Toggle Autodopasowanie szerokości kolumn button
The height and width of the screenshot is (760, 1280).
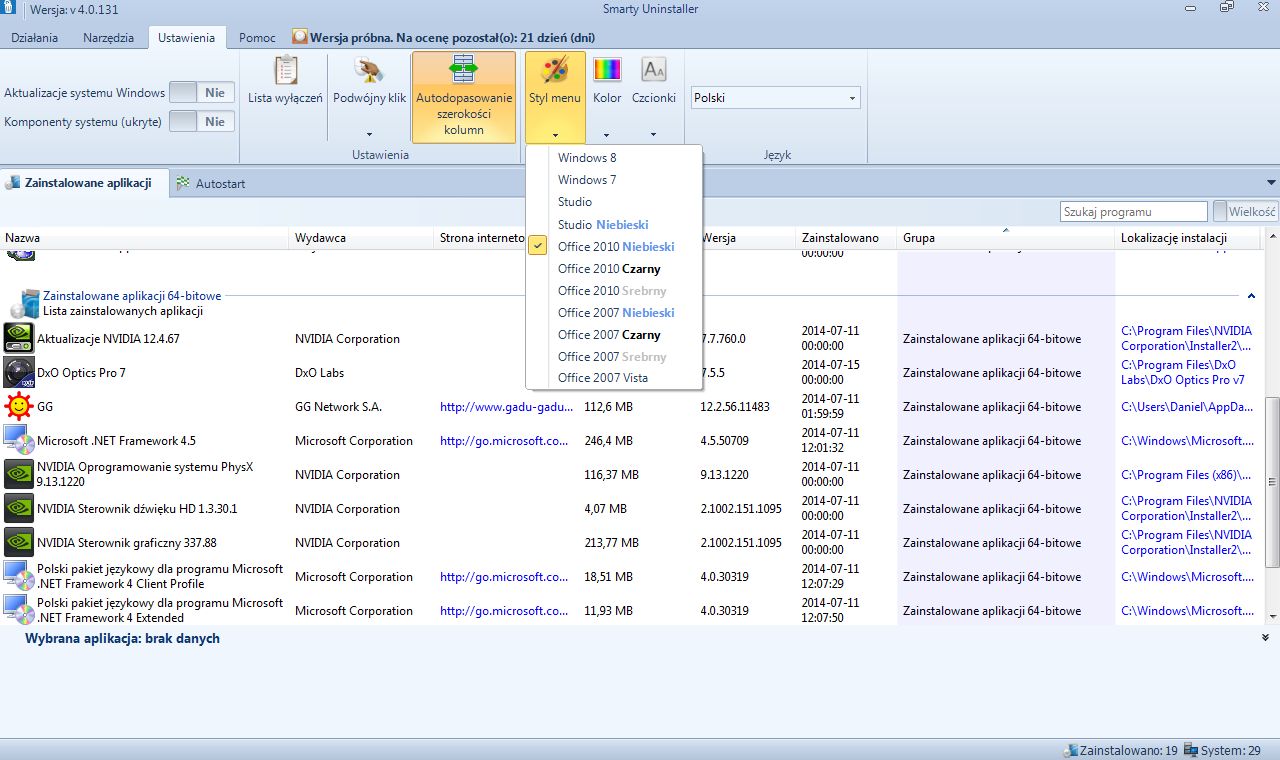click(464, 97)
